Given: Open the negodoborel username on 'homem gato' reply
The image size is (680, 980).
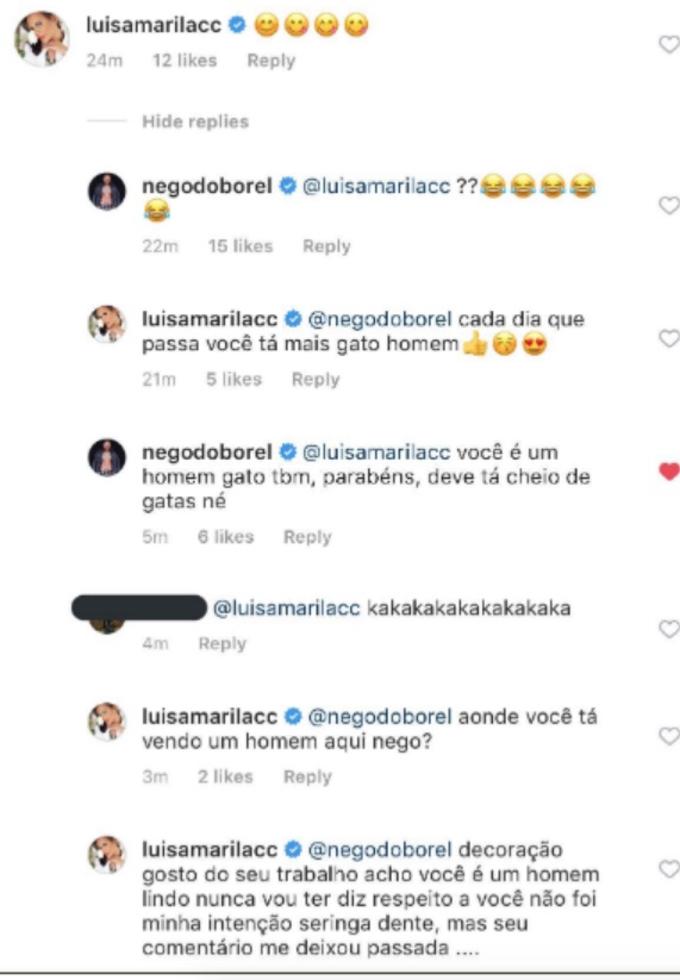Looking at the screenshot, I should [x=207, y=450].
